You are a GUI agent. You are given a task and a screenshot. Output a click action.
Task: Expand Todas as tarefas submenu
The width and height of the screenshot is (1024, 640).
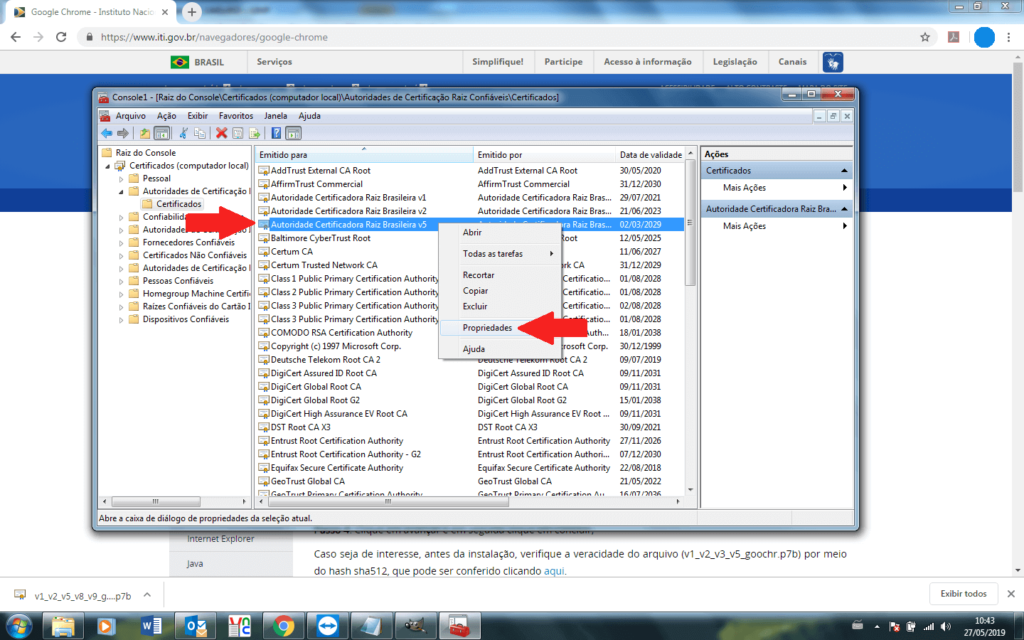500,253
